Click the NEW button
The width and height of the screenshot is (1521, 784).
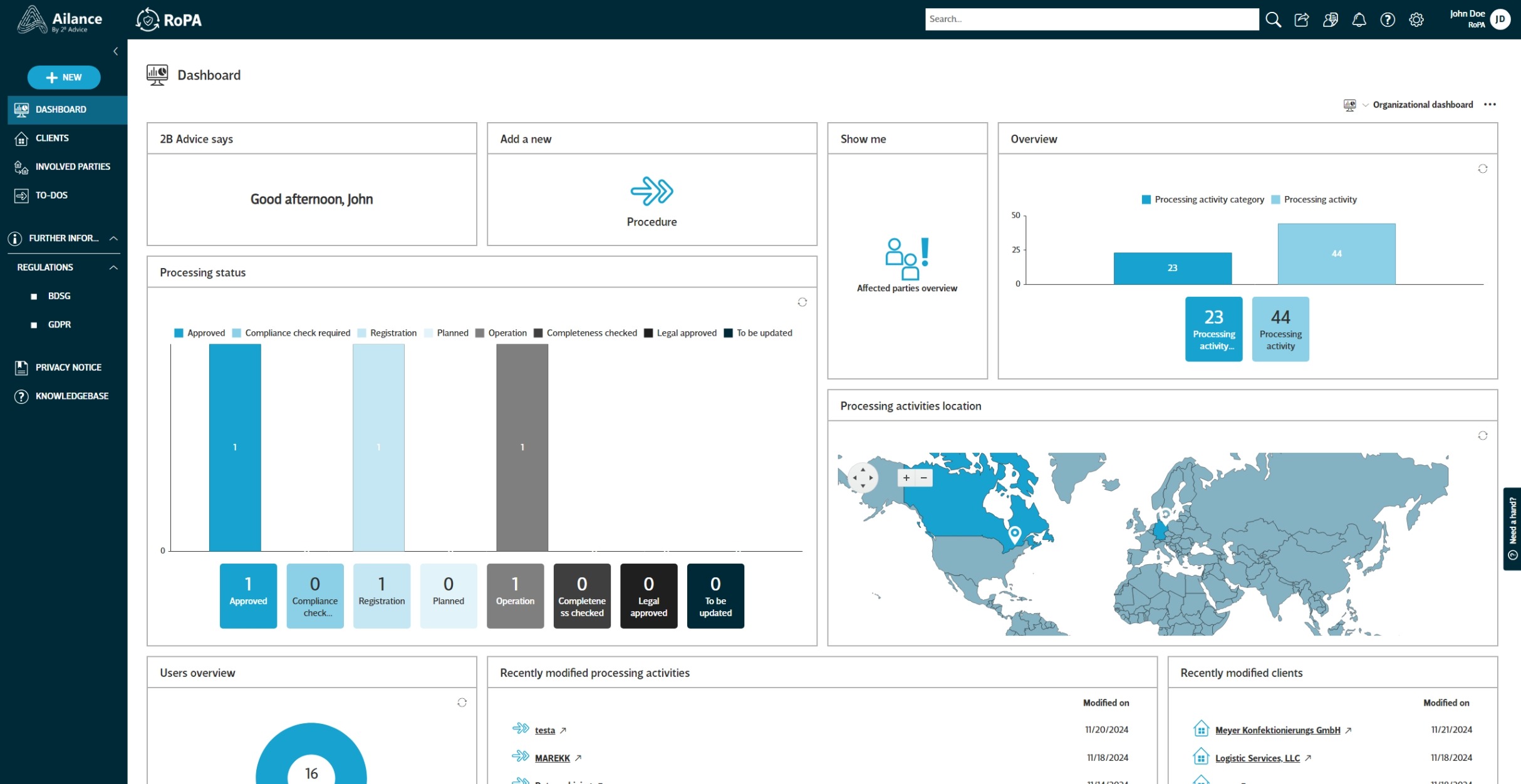click(64, 78)
